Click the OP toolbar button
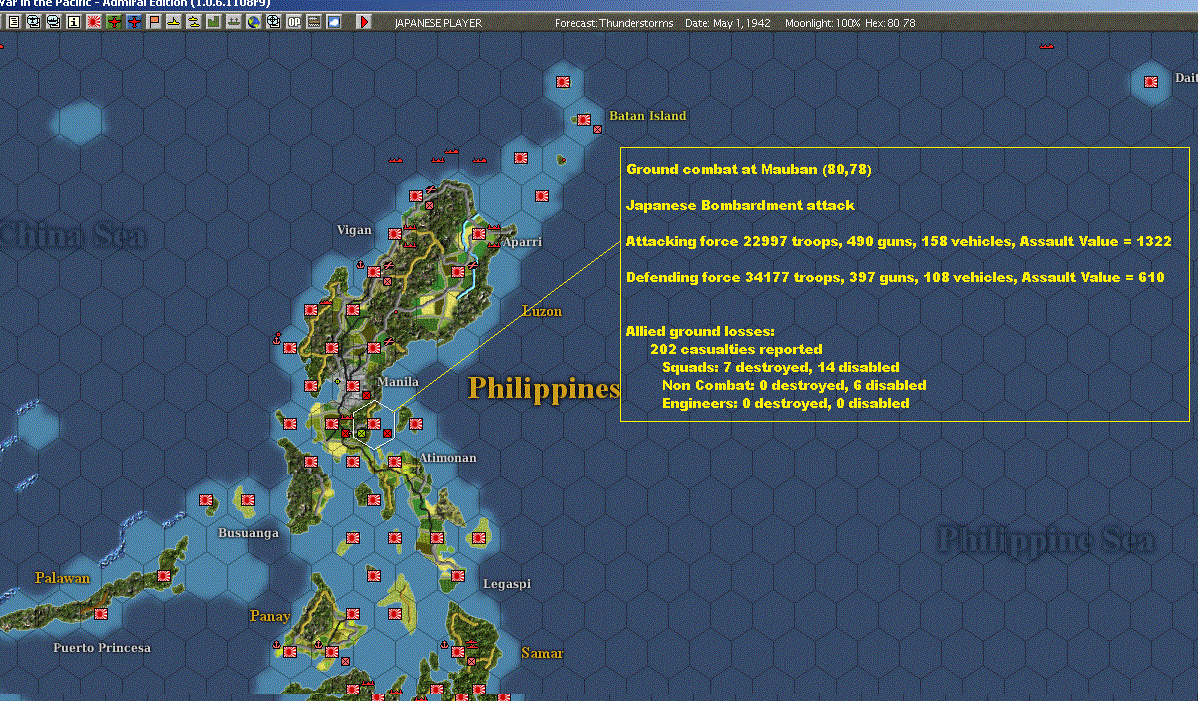The height and width of the screenshot is (701, 1198). click(x=293, y=22)
